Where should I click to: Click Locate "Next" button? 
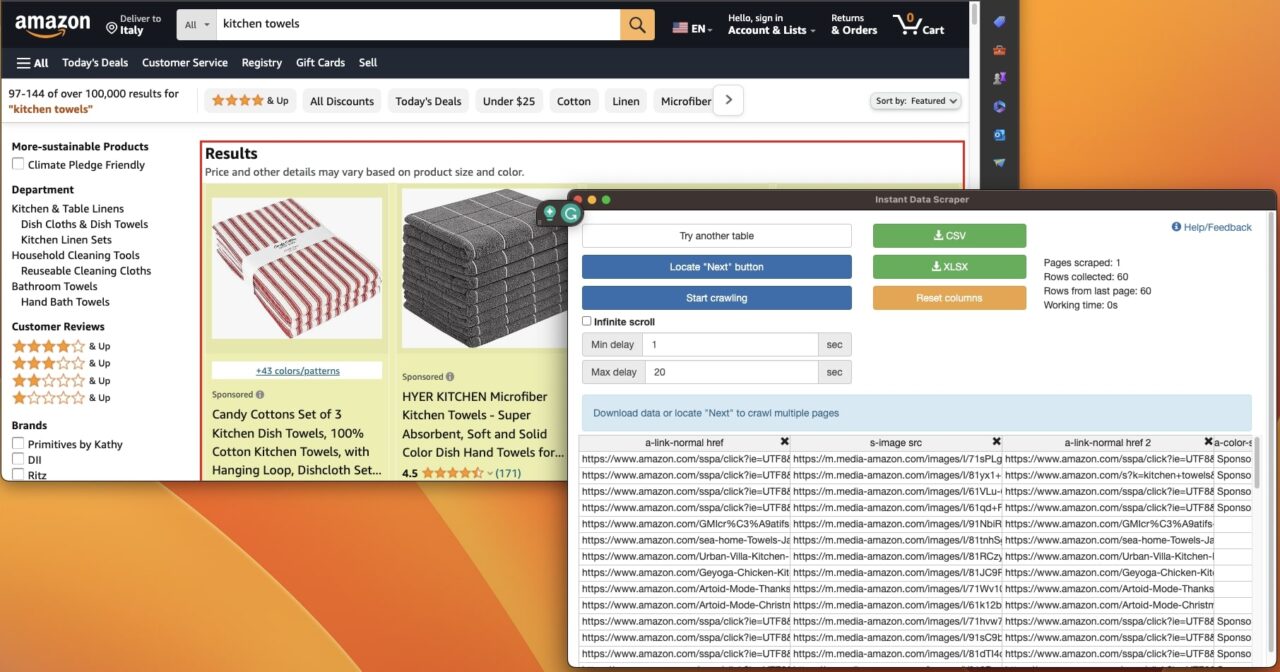tap(717, 267)
